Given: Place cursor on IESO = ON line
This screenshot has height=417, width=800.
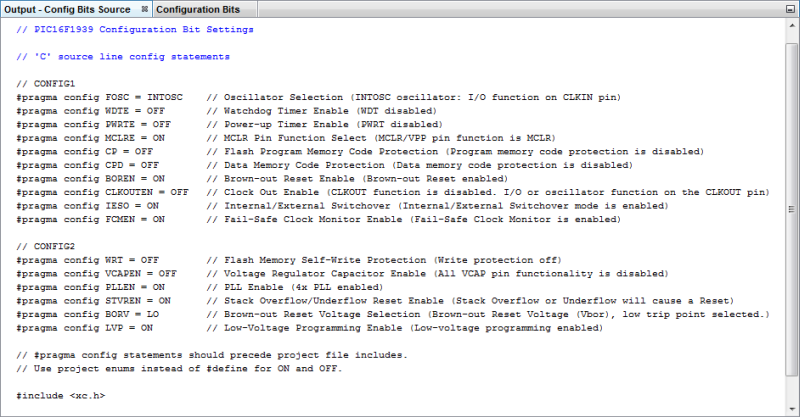Looking at the screenshot, I should click(88, 205).
